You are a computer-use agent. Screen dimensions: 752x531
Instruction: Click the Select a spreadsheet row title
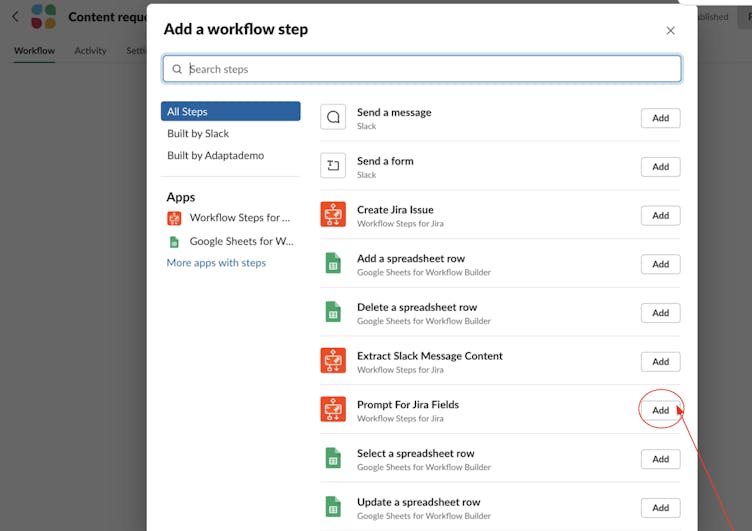(x=416, y=453)
